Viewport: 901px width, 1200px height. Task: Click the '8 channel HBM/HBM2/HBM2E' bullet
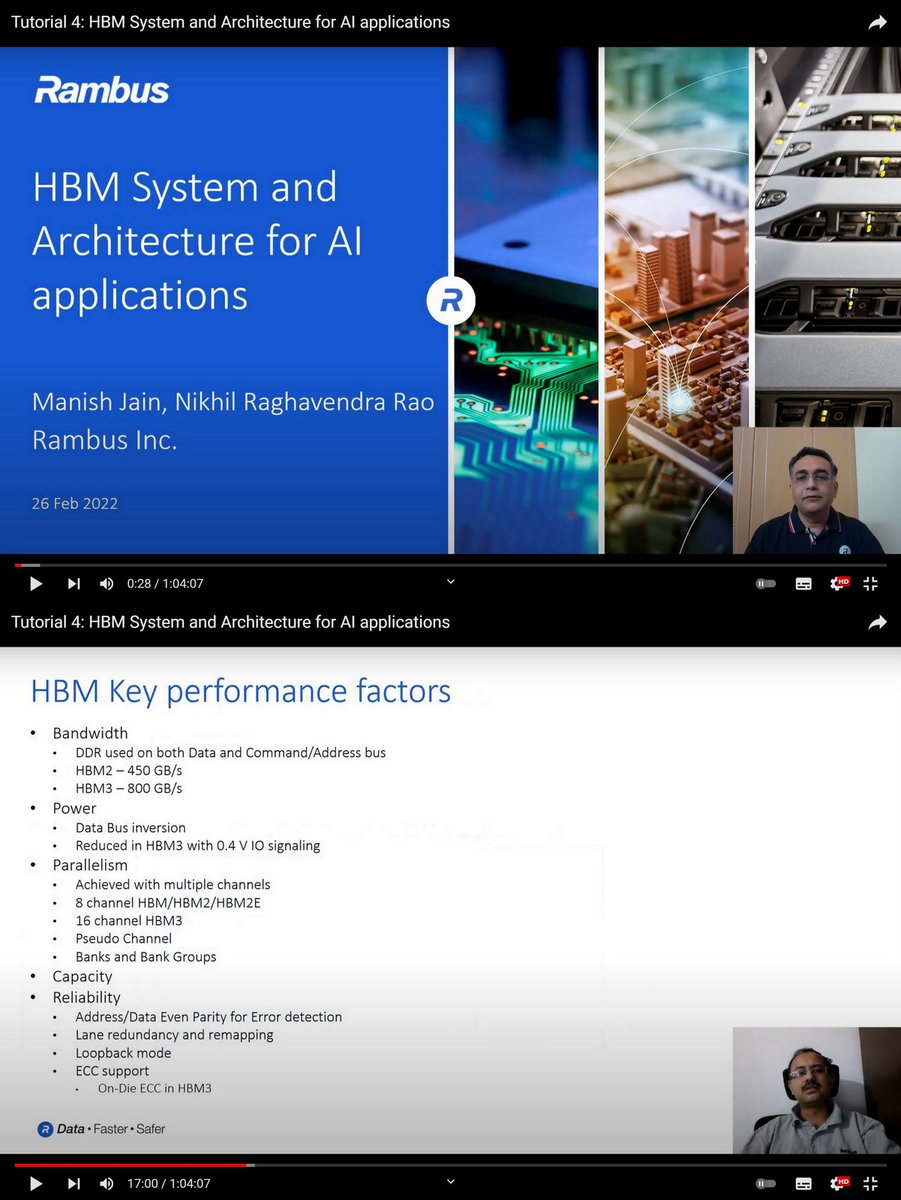168,902
